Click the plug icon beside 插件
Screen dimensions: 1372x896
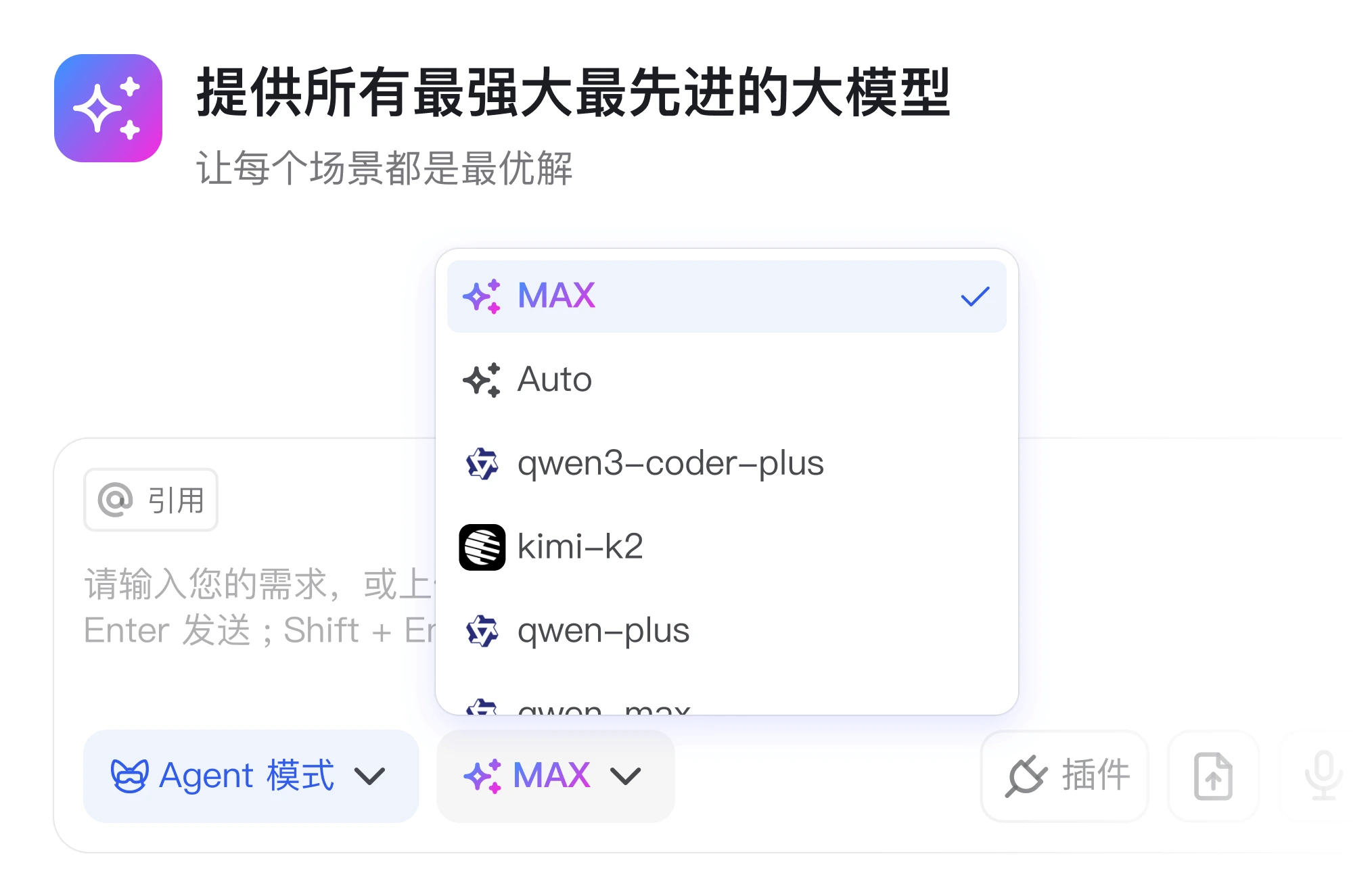[1026, 776]
